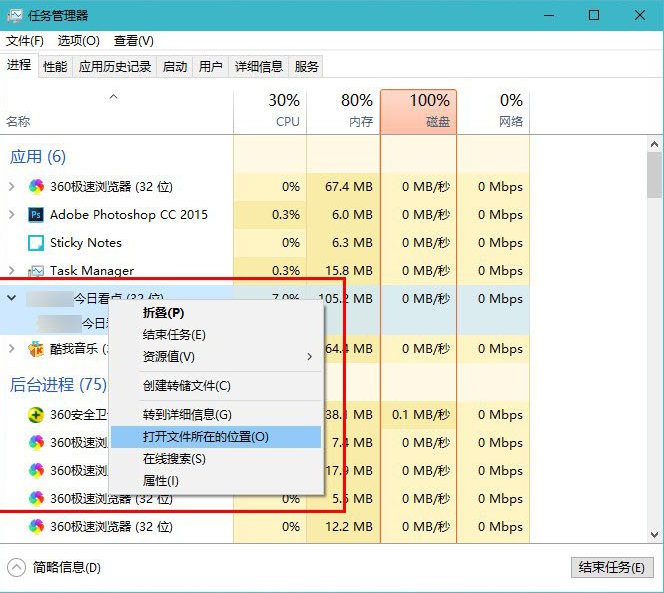Click the 酷我音乐 app icon
664x593 pixels.
point(36,348)
